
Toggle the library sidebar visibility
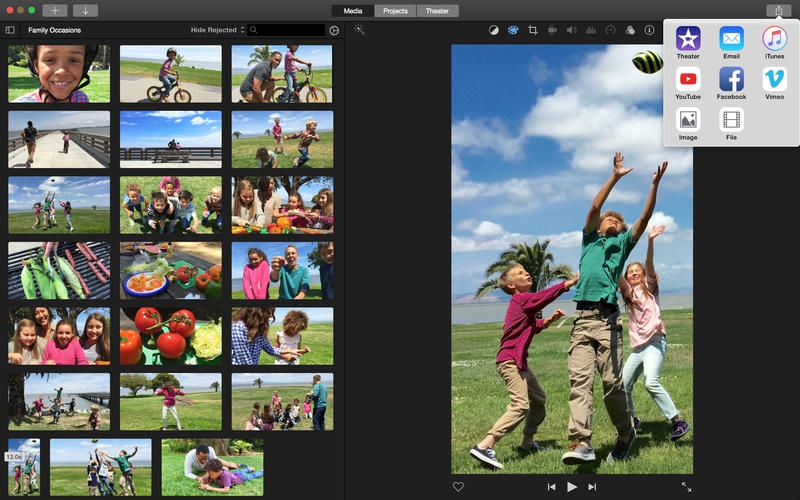[10, 30]
